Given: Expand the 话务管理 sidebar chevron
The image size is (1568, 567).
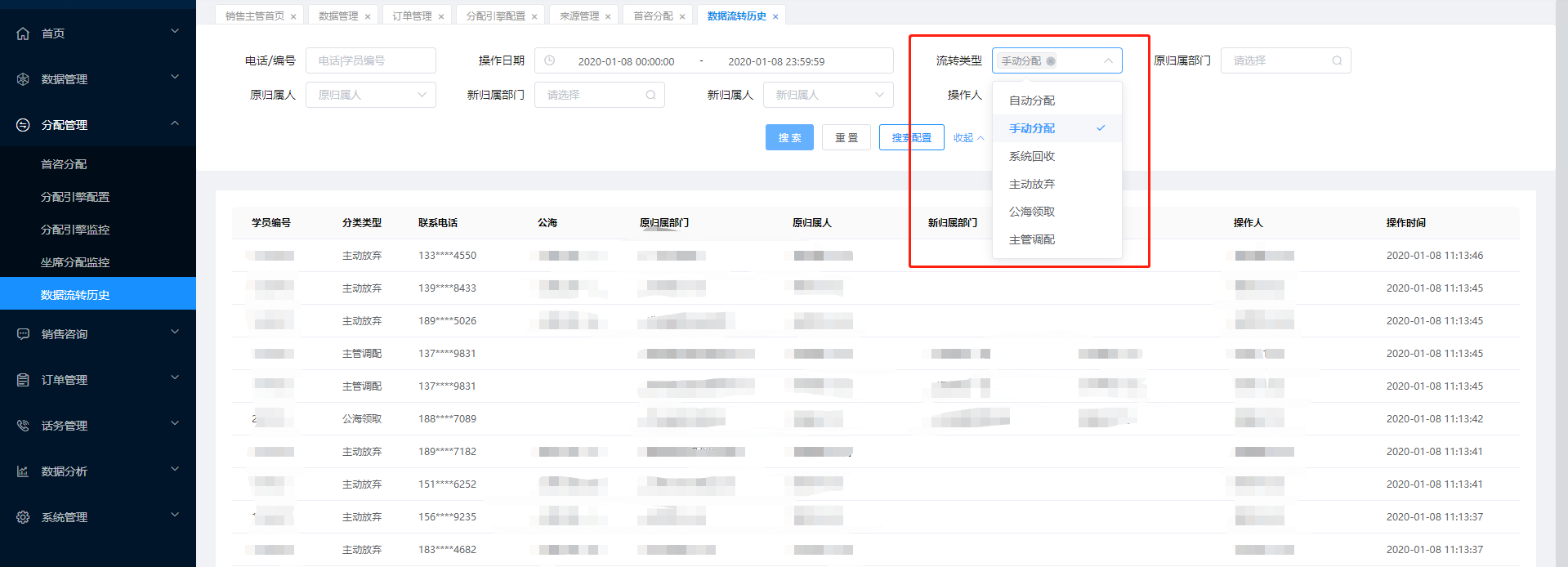Looking at the screenshot, I should point(174,423).
